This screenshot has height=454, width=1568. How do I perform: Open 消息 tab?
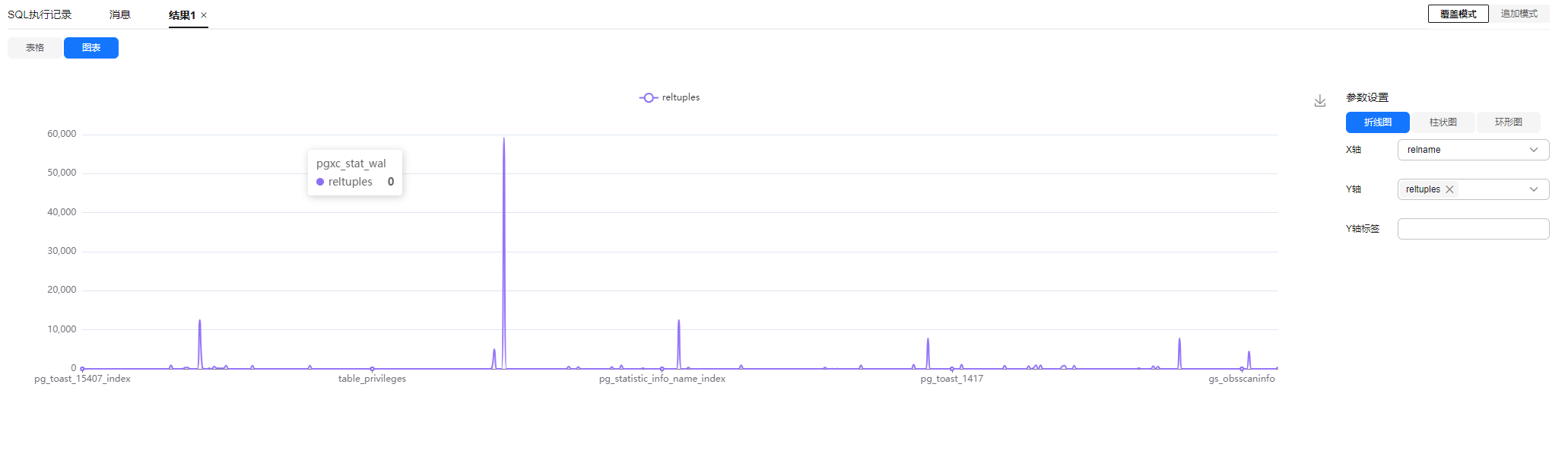coord(119,14)
